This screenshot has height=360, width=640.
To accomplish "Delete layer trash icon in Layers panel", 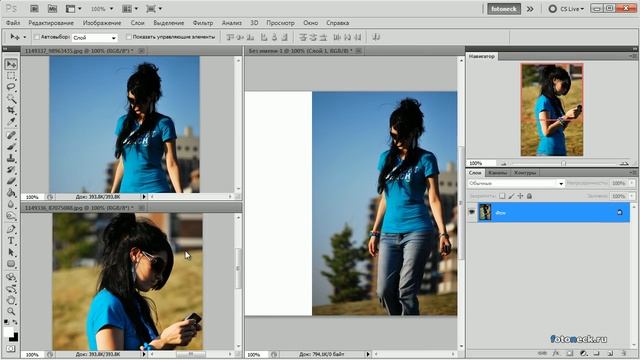I will coord(623,353).
